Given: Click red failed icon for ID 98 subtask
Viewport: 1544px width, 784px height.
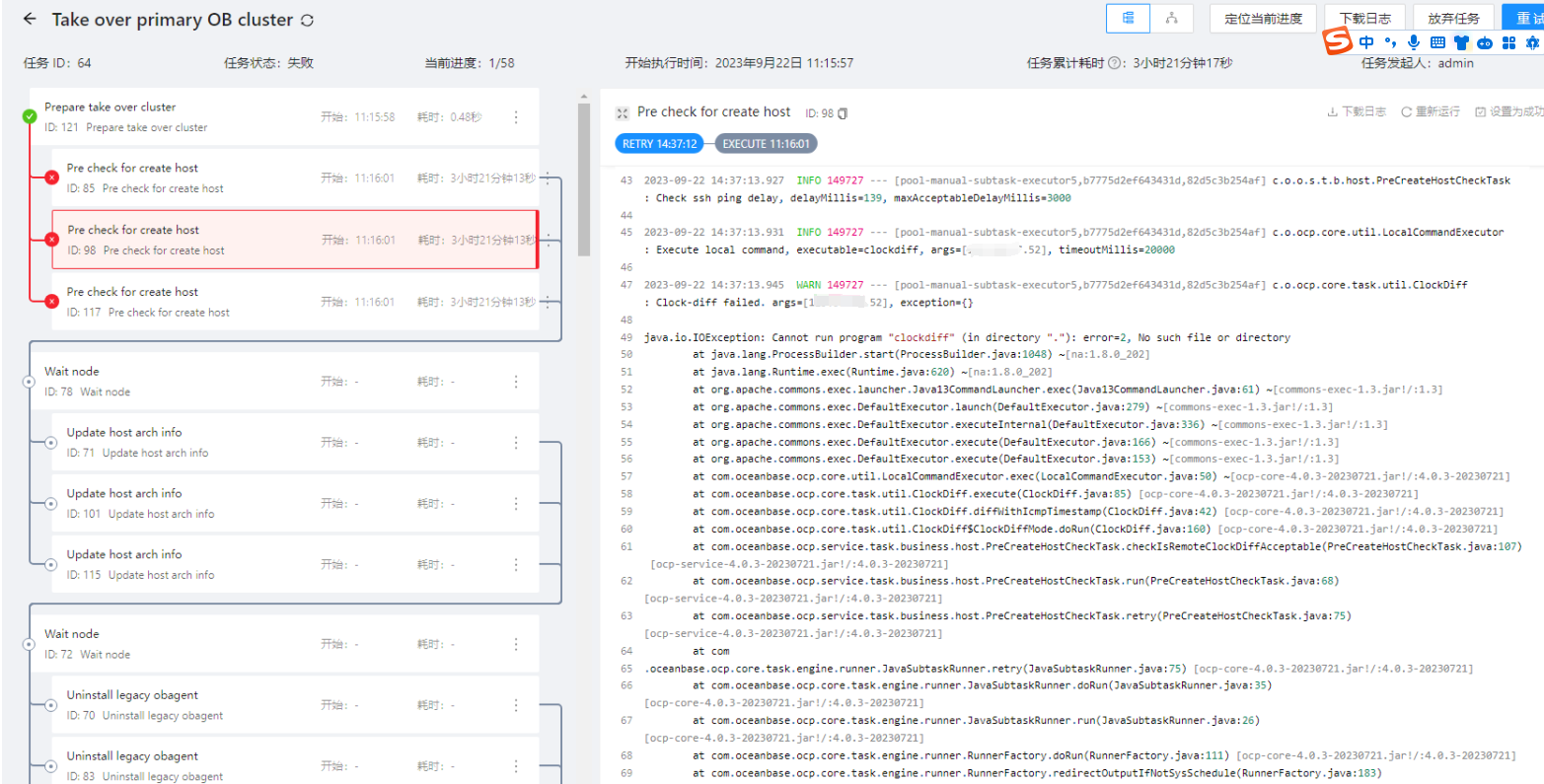Looking at the screenshot, I should click(51, 240).
